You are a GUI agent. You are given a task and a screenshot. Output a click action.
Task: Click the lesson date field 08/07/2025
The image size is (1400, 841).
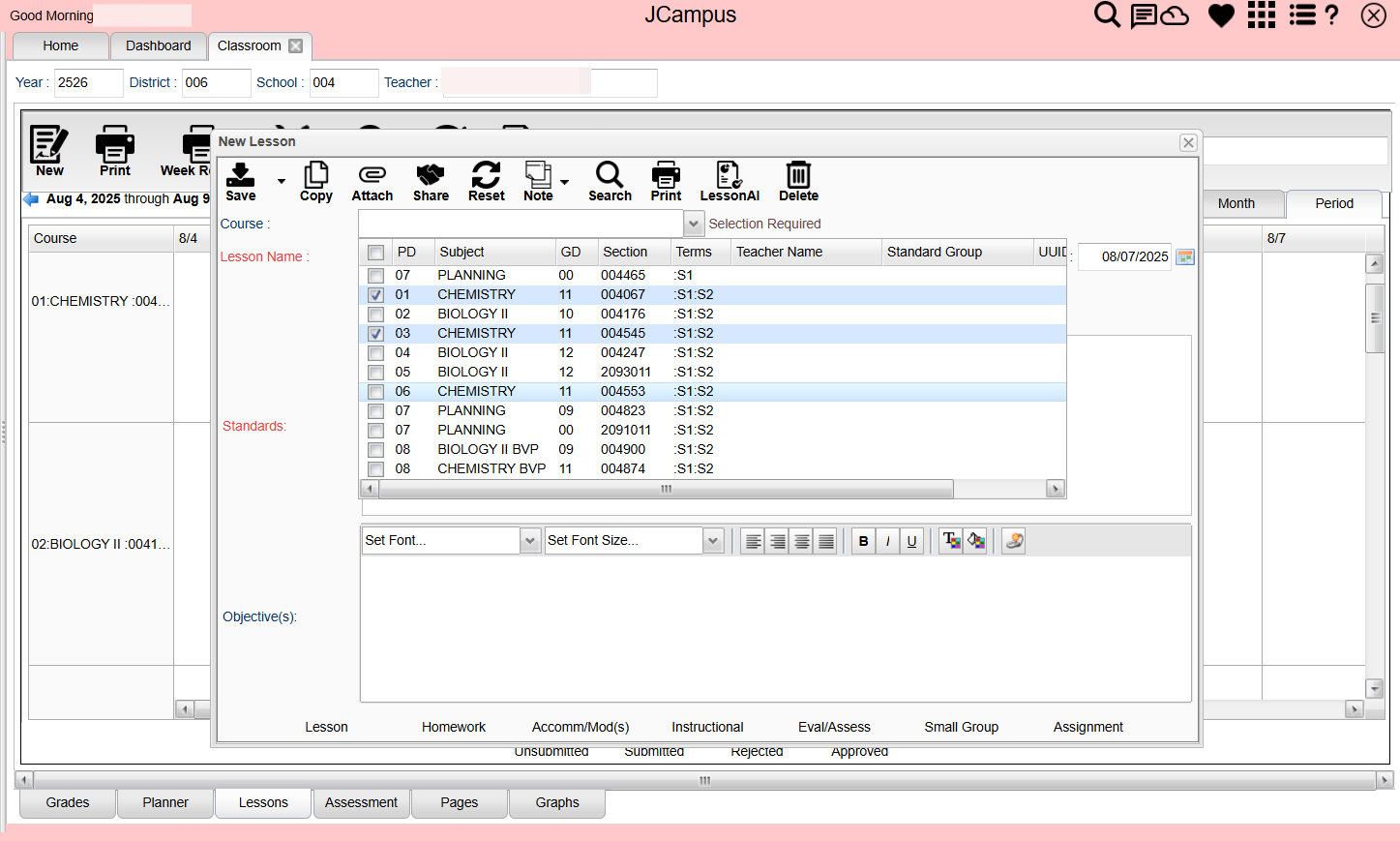1125,256
